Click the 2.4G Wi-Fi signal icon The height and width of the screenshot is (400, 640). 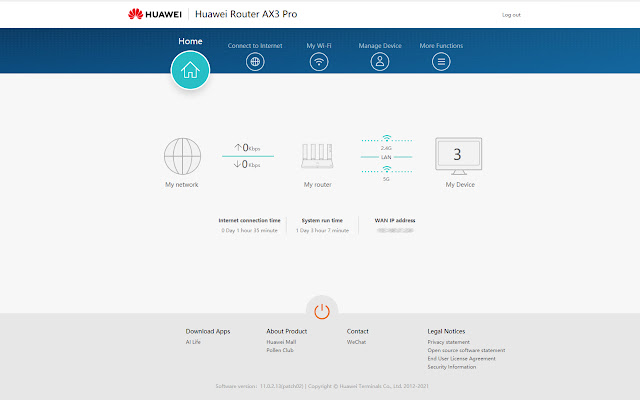coord(387,138)
